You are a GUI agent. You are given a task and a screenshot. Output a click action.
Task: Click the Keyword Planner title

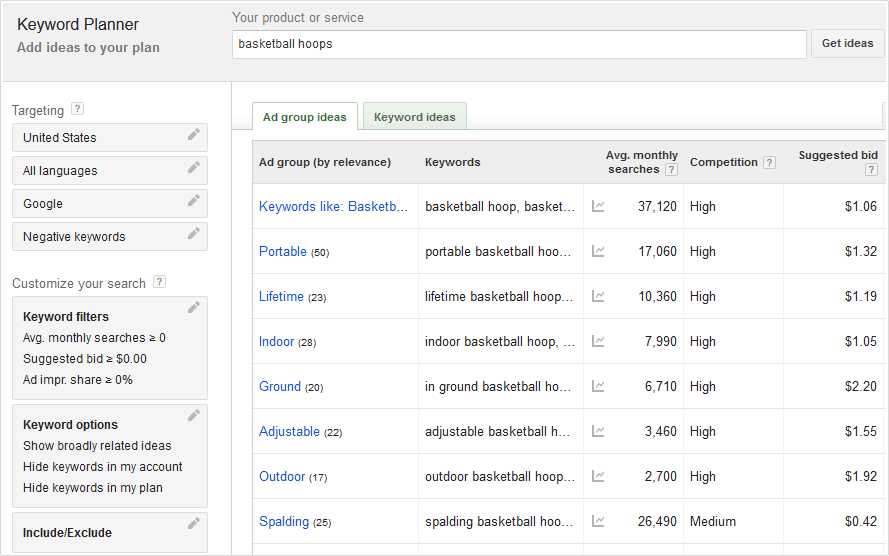click(78, 24)
